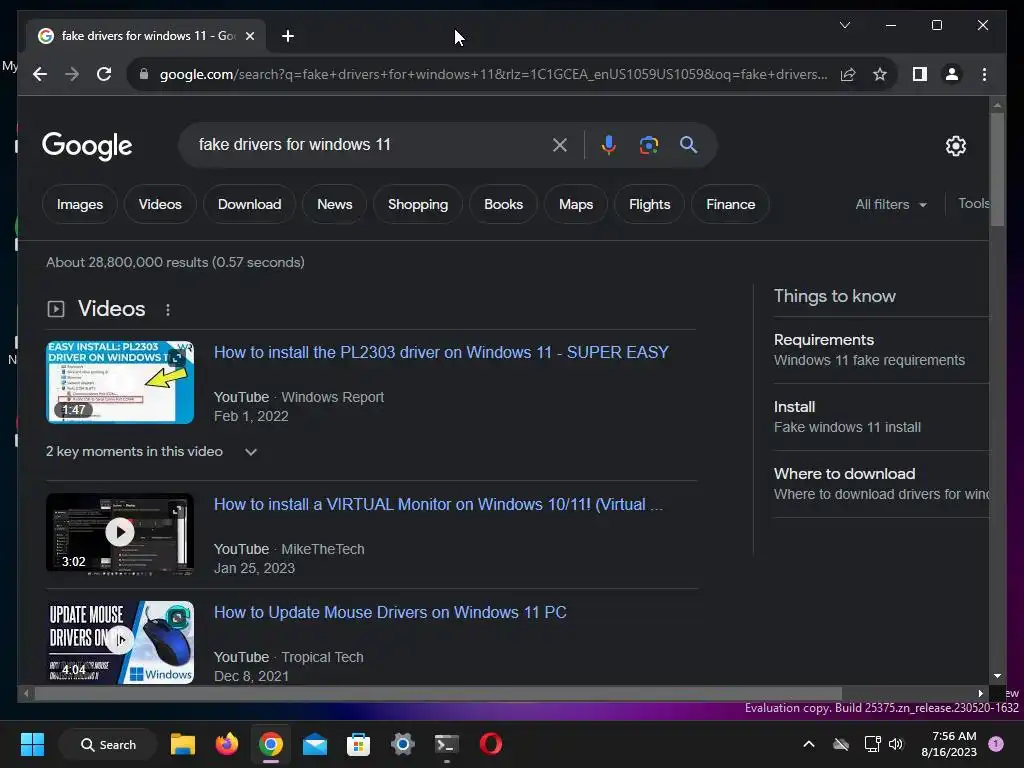
Task: Open the PL2303 driver video link
Action: tap(441, 353)
